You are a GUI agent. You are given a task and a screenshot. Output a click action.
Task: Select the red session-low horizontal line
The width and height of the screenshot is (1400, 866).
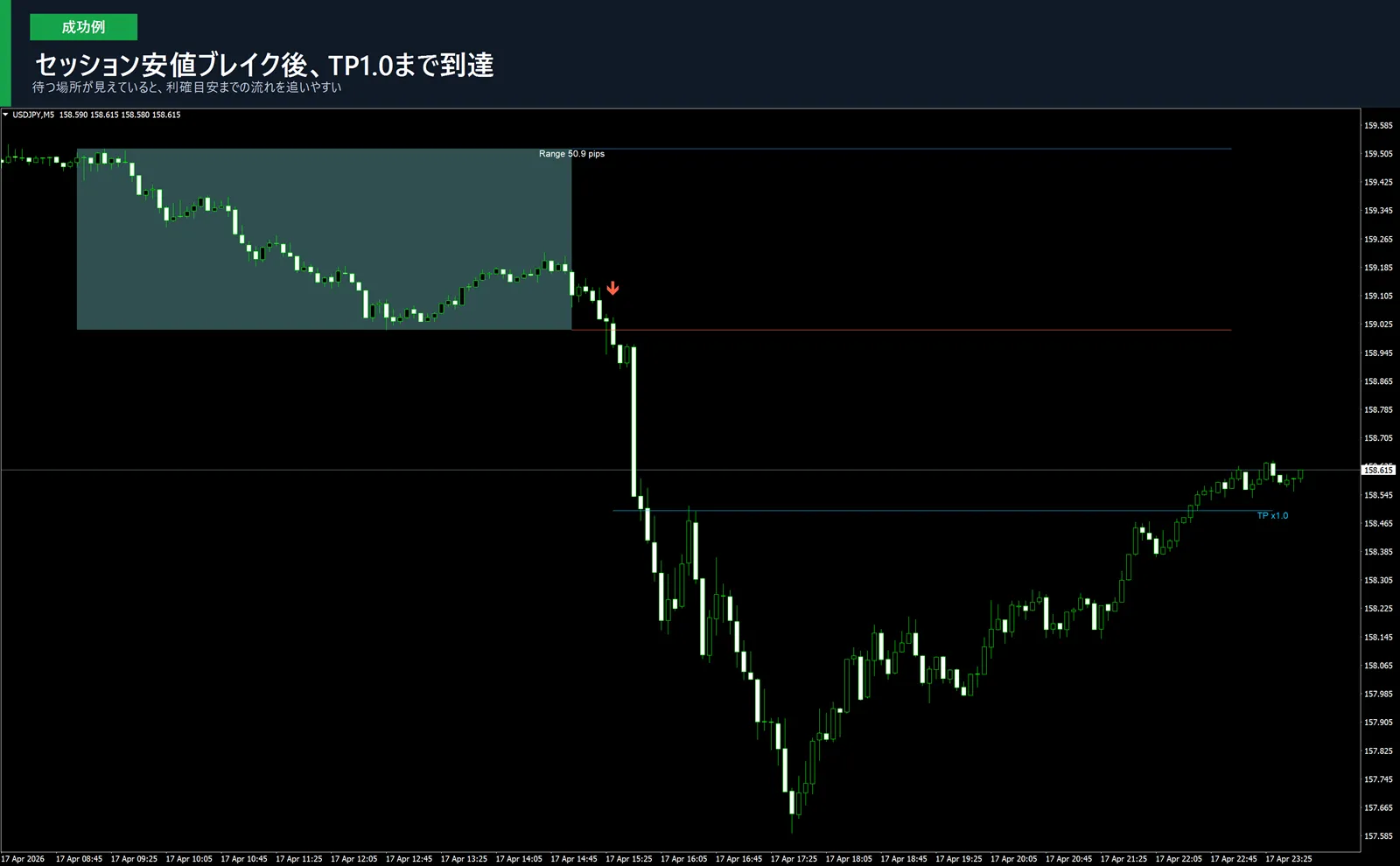point(901,330)
